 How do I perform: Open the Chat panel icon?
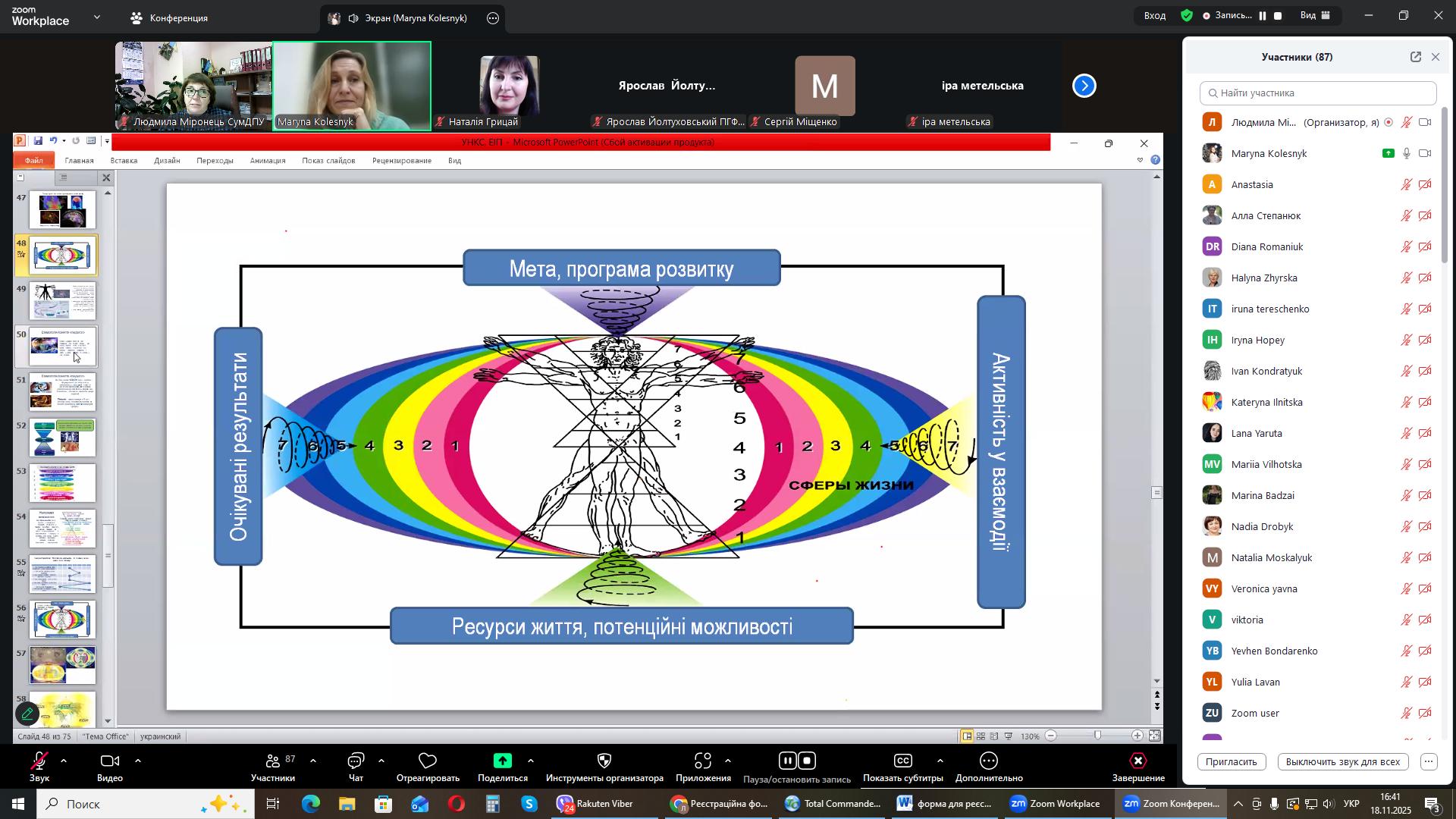[x=356, y=761]
